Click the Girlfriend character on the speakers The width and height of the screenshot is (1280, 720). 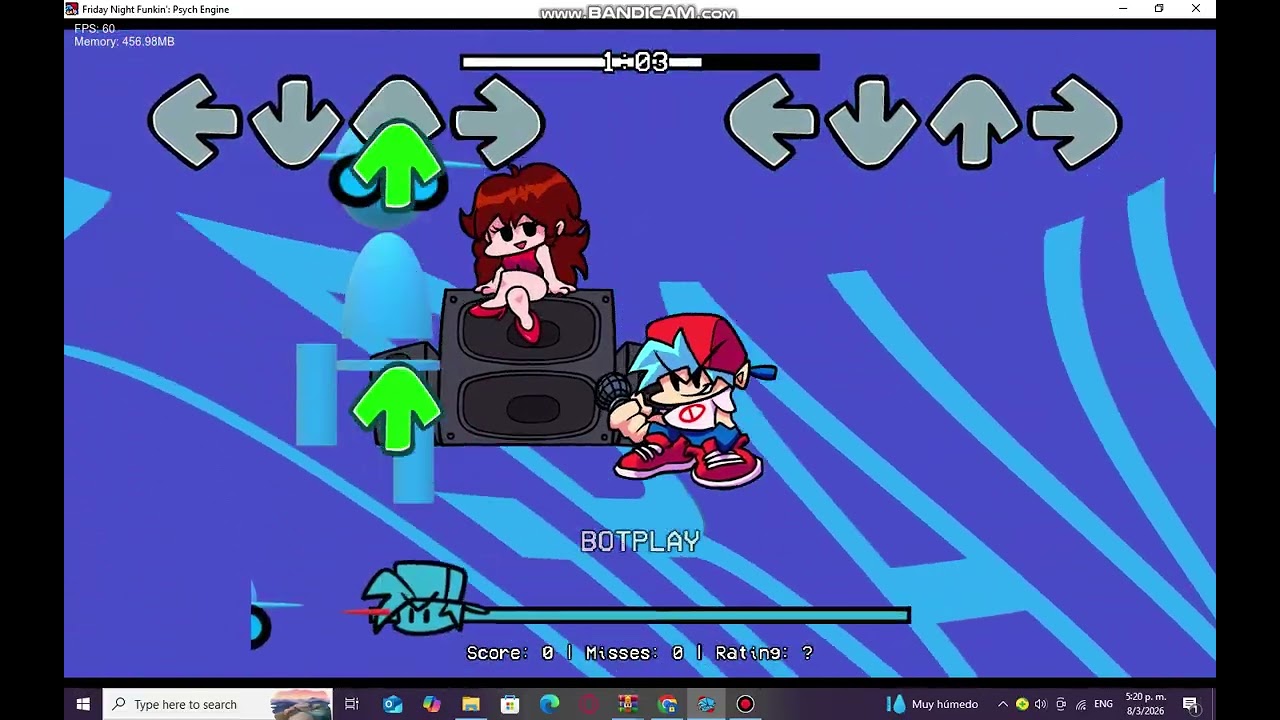point(524,253)
